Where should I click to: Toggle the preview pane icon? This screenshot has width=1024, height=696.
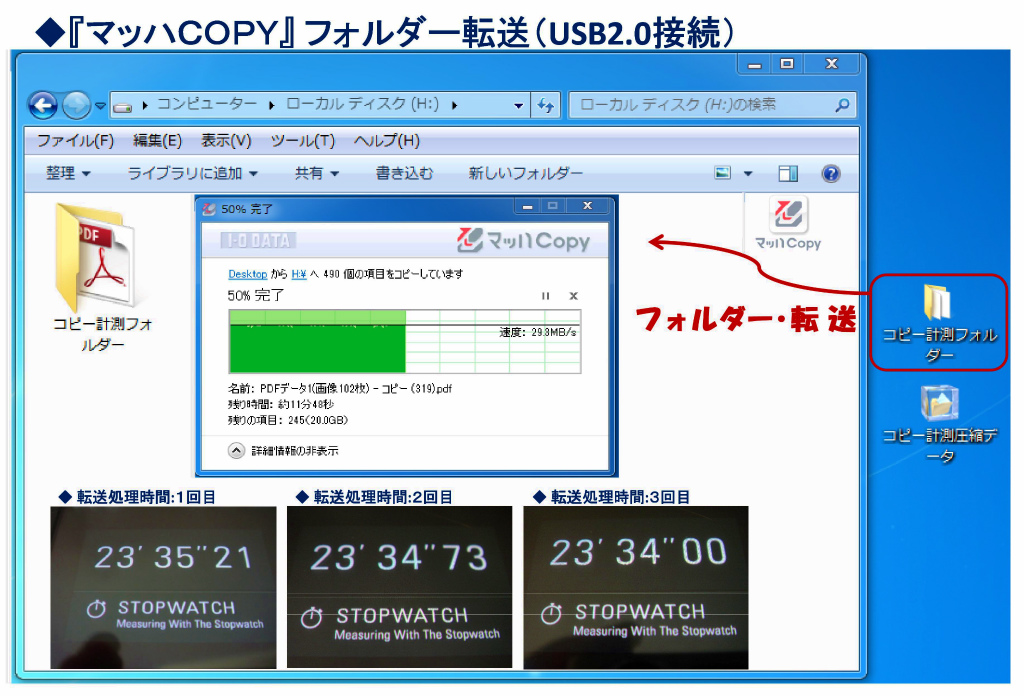tap(788, 174)
